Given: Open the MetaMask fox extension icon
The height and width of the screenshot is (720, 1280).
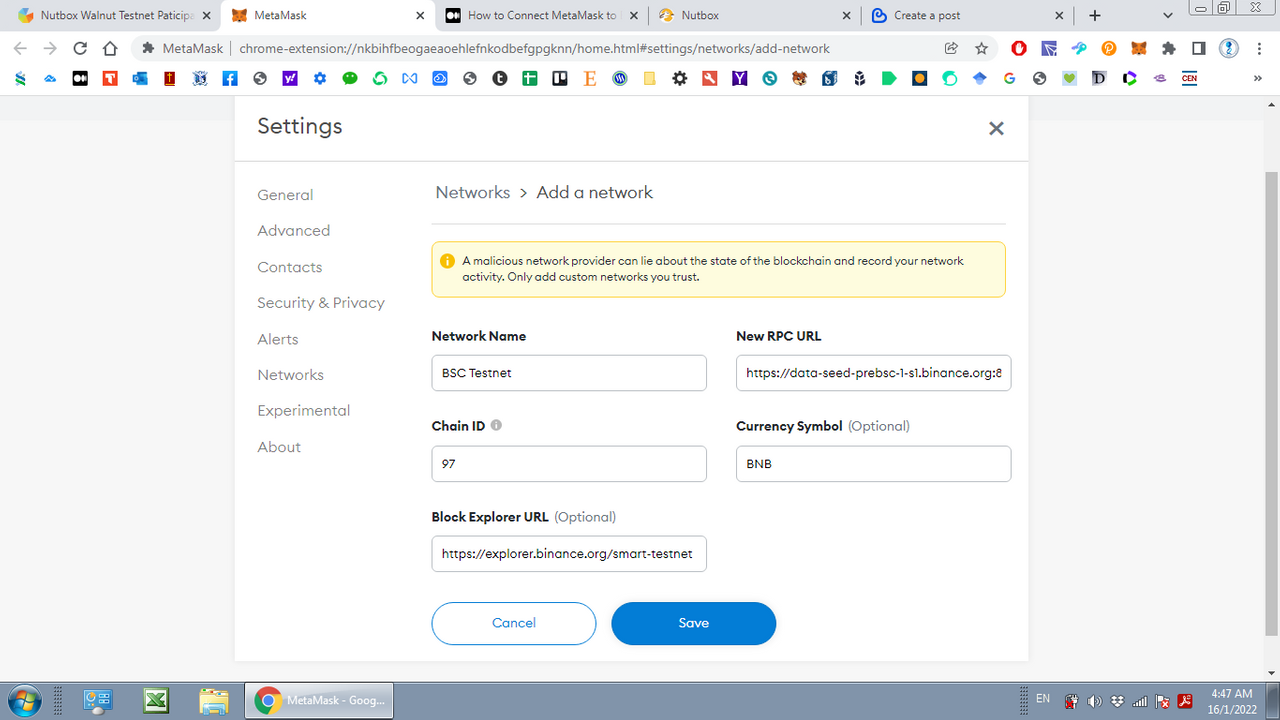Looking at the screenshot, I should coord(1139,48).
